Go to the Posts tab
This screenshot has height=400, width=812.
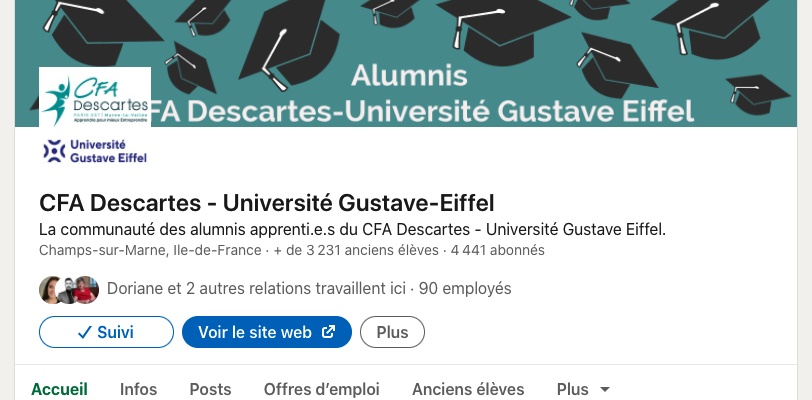(x=210, y=389)
